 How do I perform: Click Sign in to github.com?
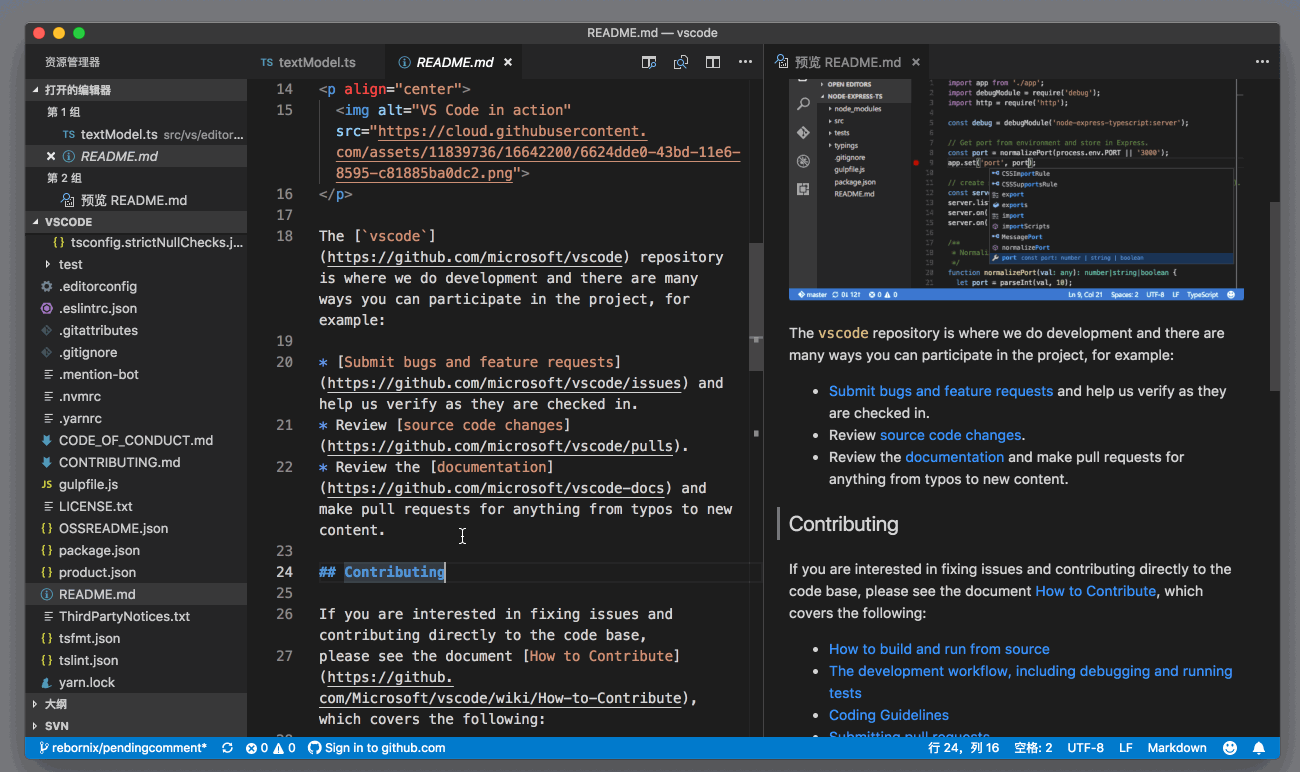(x=376, y=748)
